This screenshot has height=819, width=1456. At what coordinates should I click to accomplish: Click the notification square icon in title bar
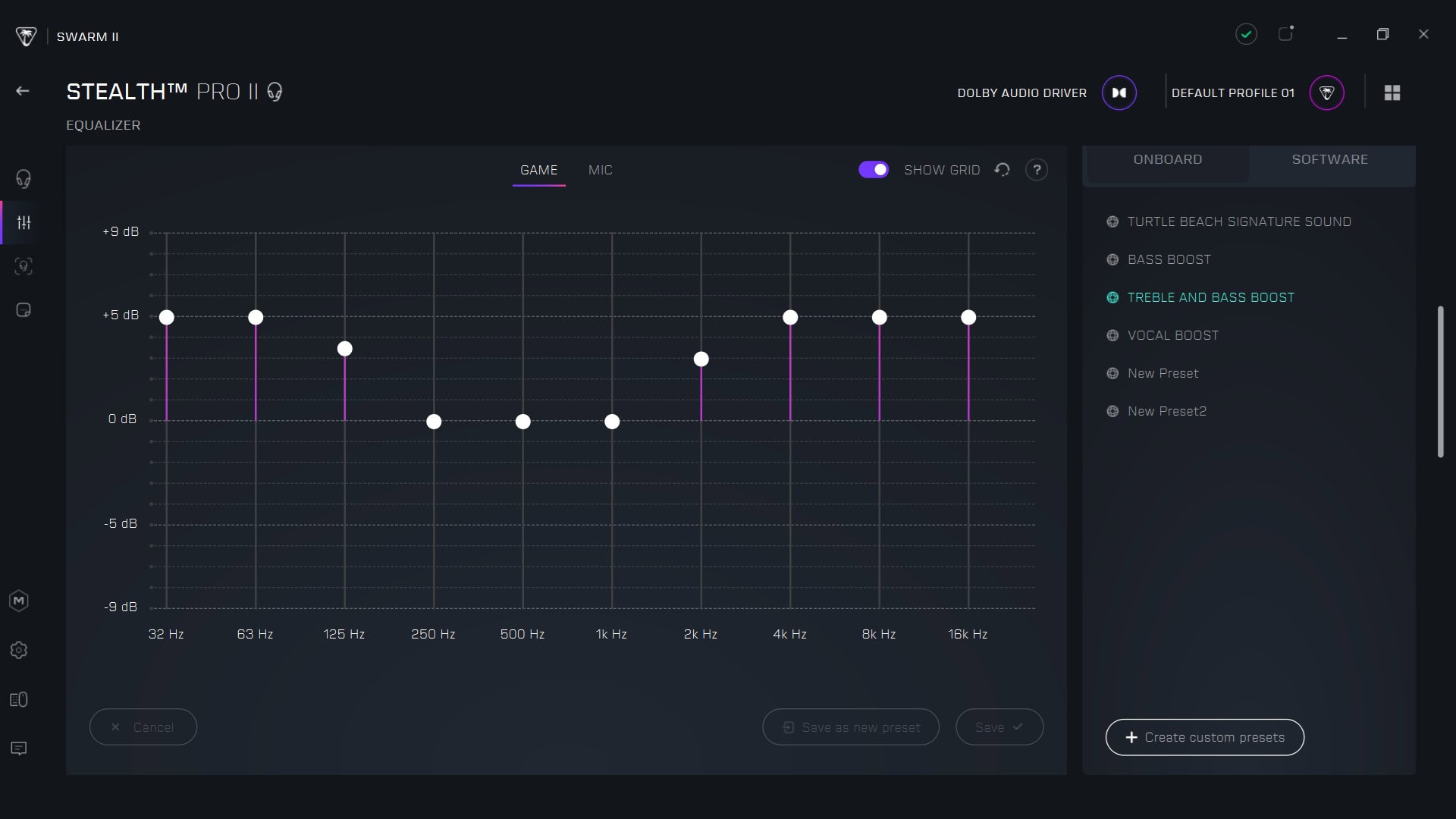click(x=1286, y=33)
